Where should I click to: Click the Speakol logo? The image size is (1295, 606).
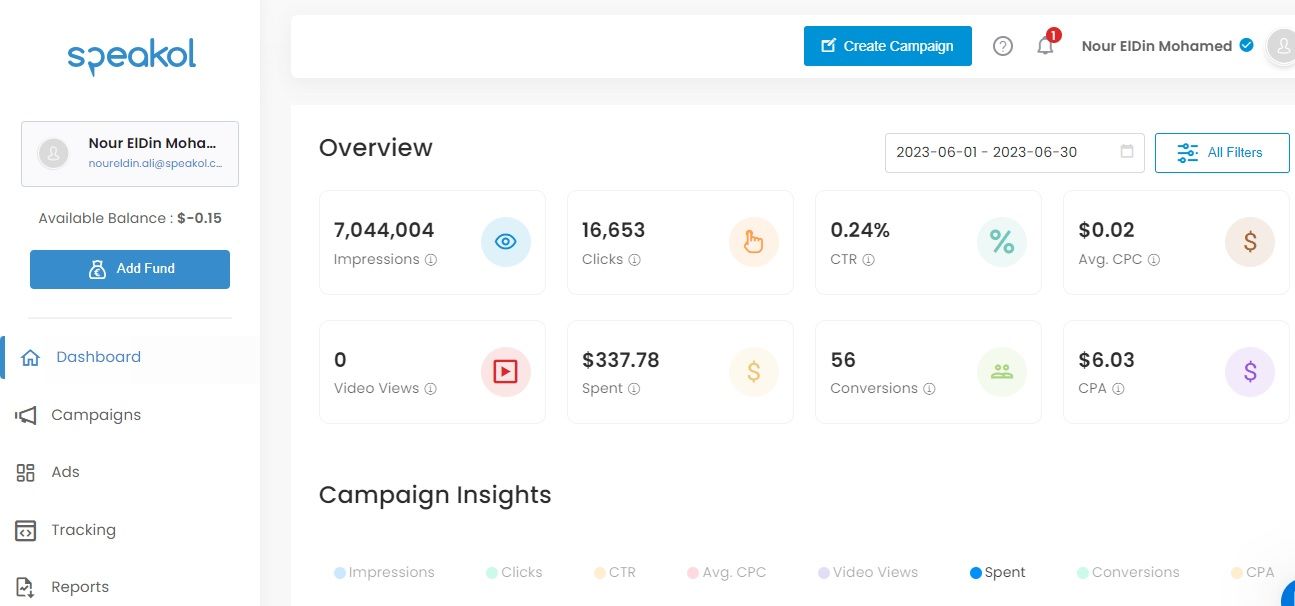point(130,56)
